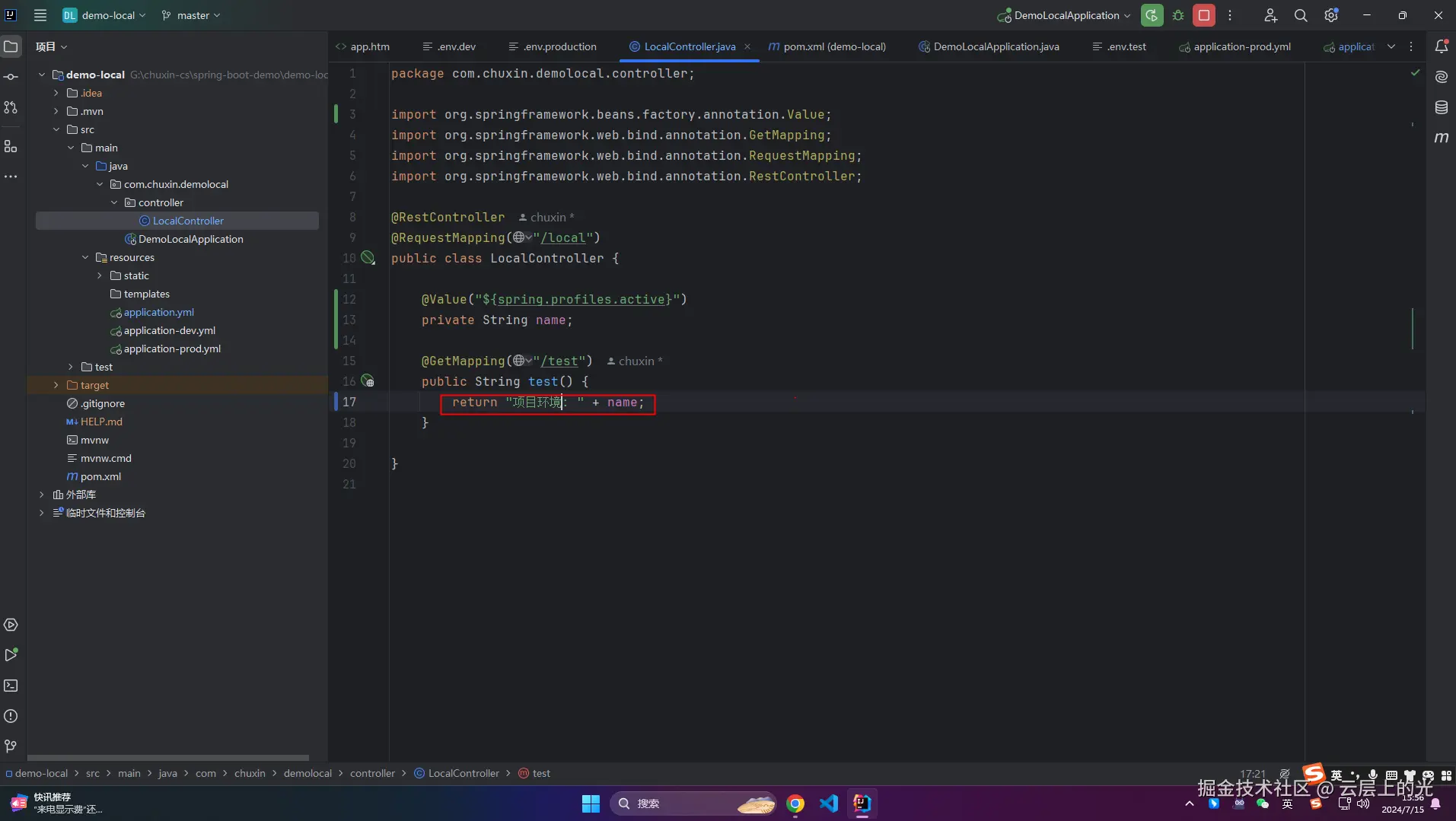Debug DemoLocalApplication with the bug icon

click(1178, 15)
